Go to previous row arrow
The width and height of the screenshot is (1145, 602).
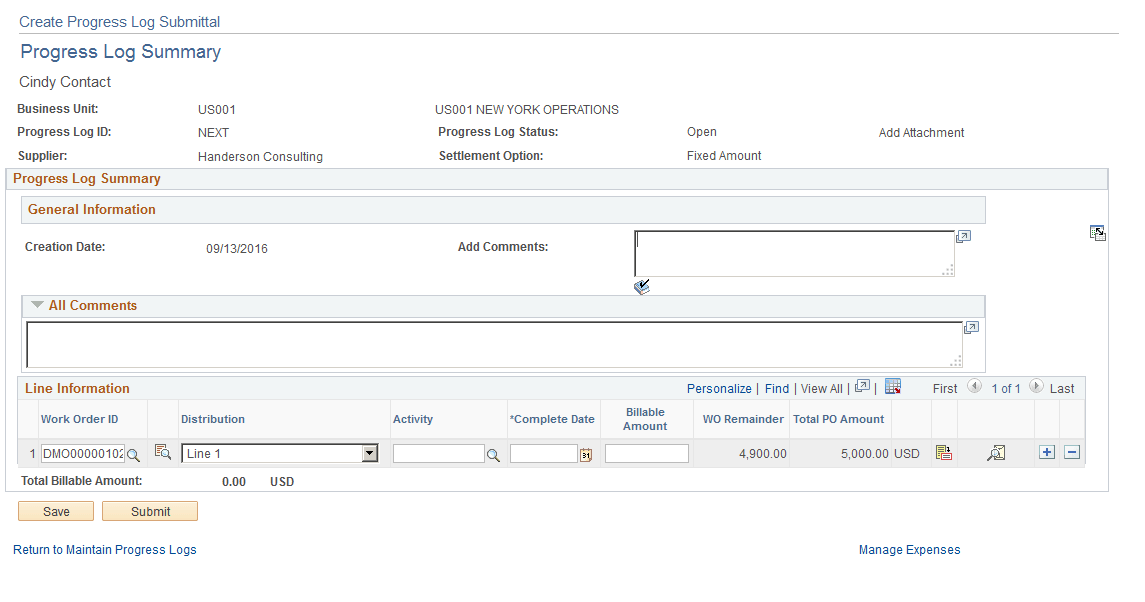tap(974, 386)
